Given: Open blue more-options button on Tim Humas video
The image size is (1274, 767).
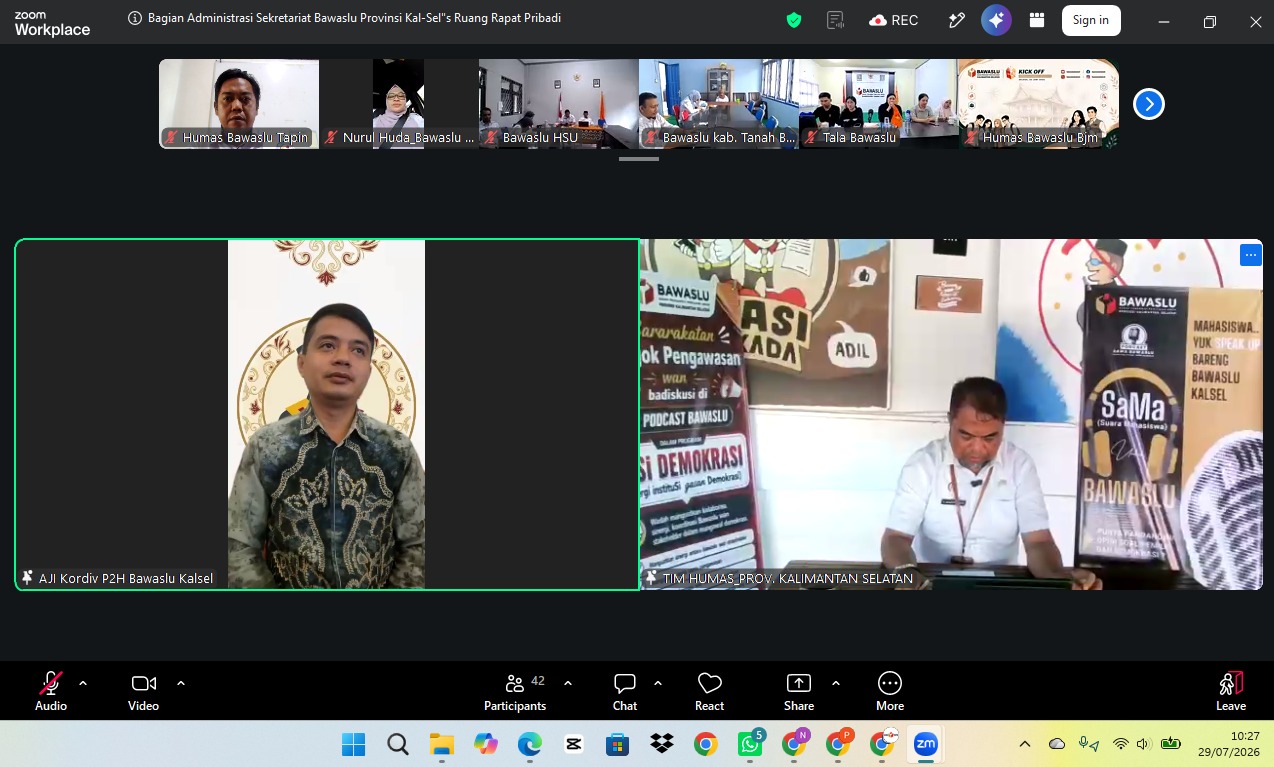Looking at the screenshot, I should coord(1250,255).
